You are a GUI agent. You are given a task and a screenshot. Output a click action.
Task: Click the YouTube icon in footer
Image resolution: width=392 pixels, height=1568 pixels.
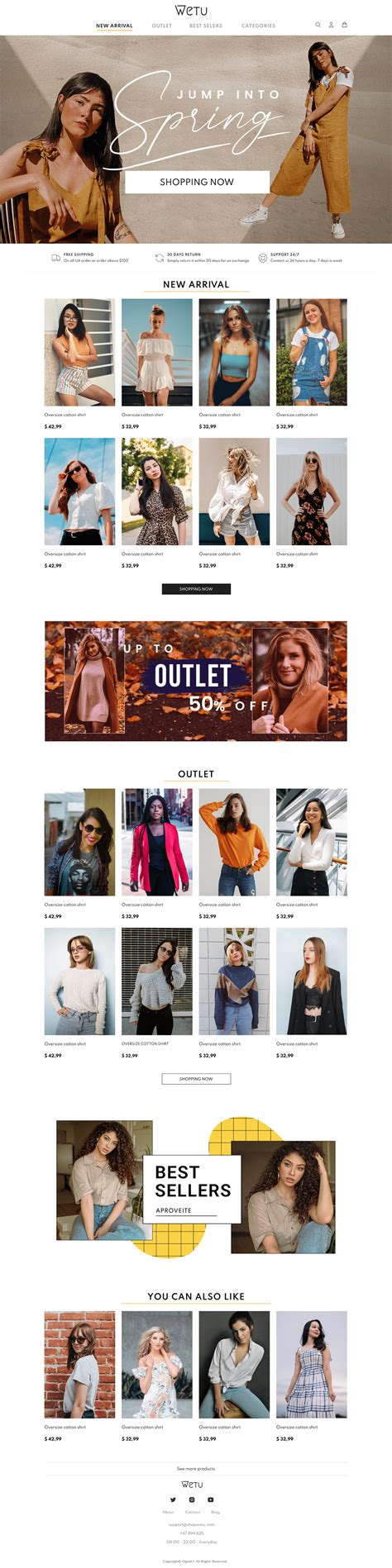click(x=211, y=1499)
